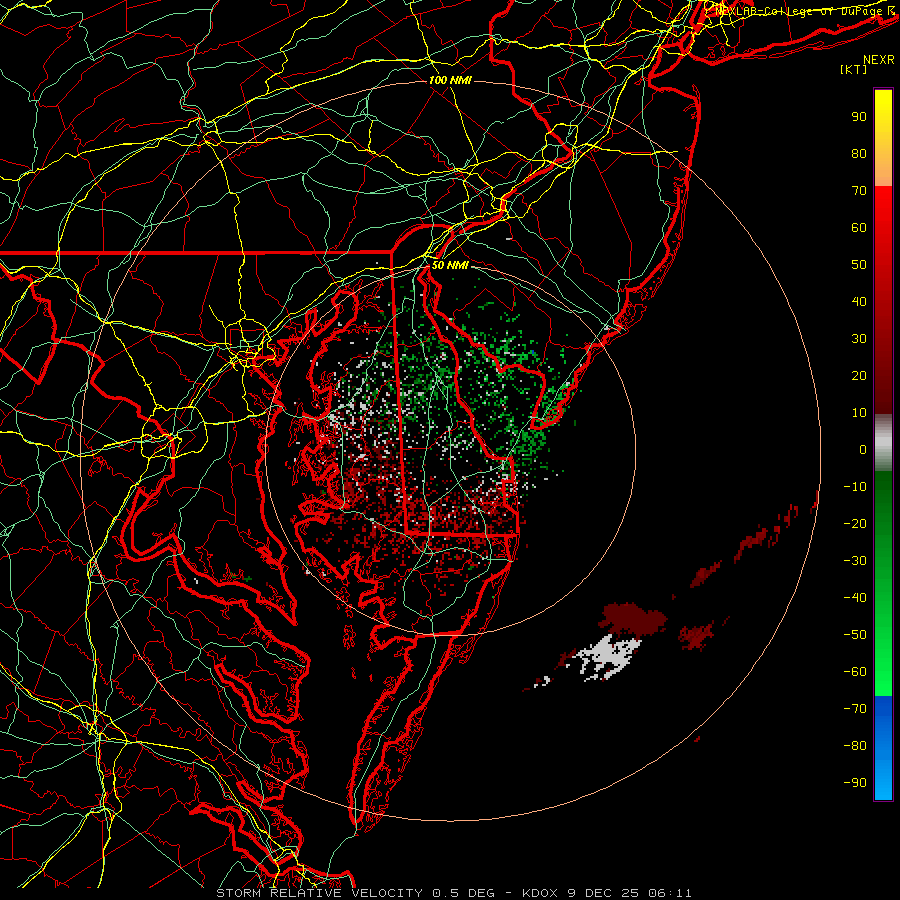Click the "STORM RELATIVE VELOCITY 0.5 DEG" caption
The width and height of the screenshot is (900, 900).
click(355, 893)
